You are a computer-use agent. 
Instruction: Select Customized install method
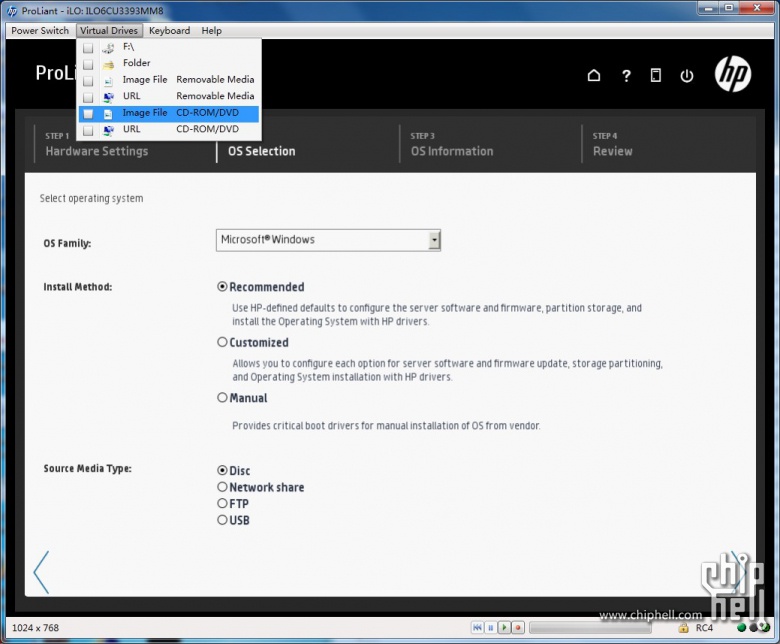[x=222, y=342]
